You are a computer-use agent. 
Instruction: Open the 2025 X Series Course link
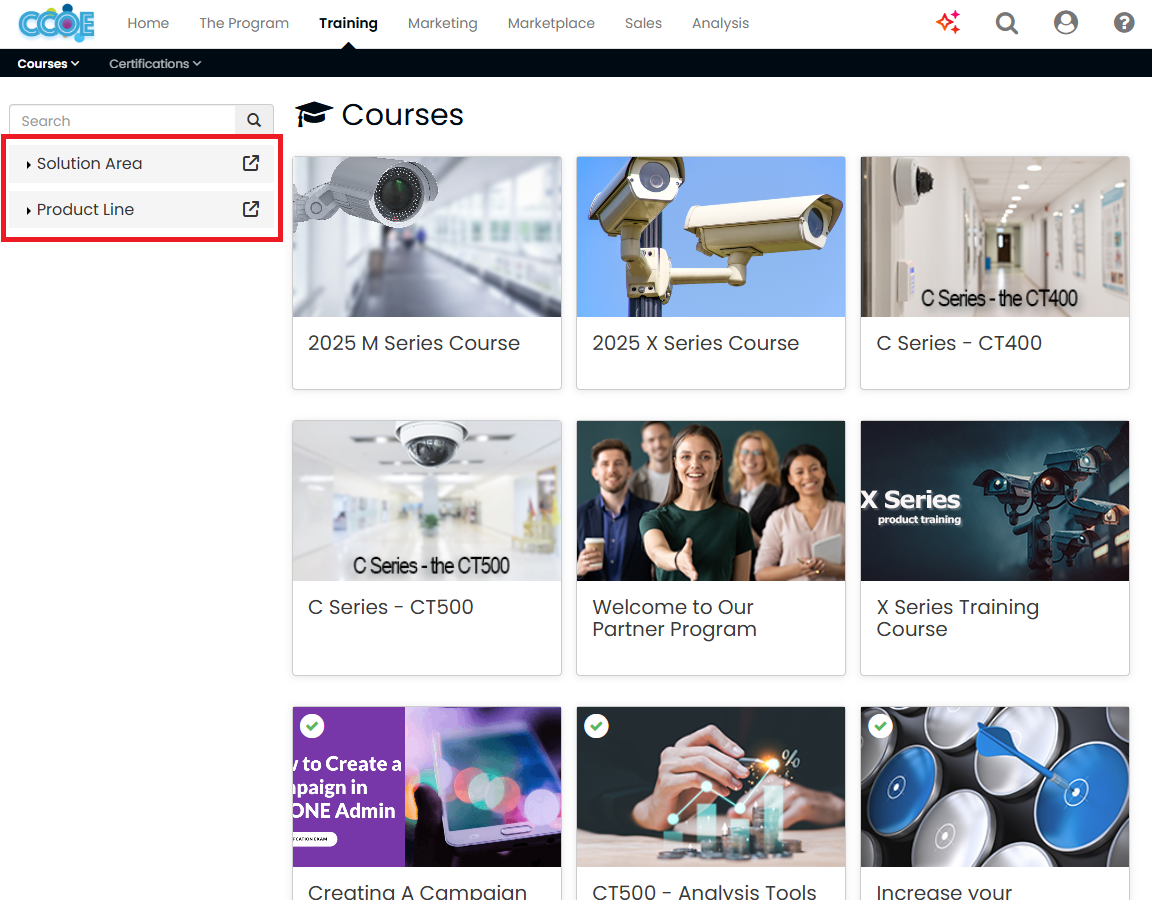[696, 343]
